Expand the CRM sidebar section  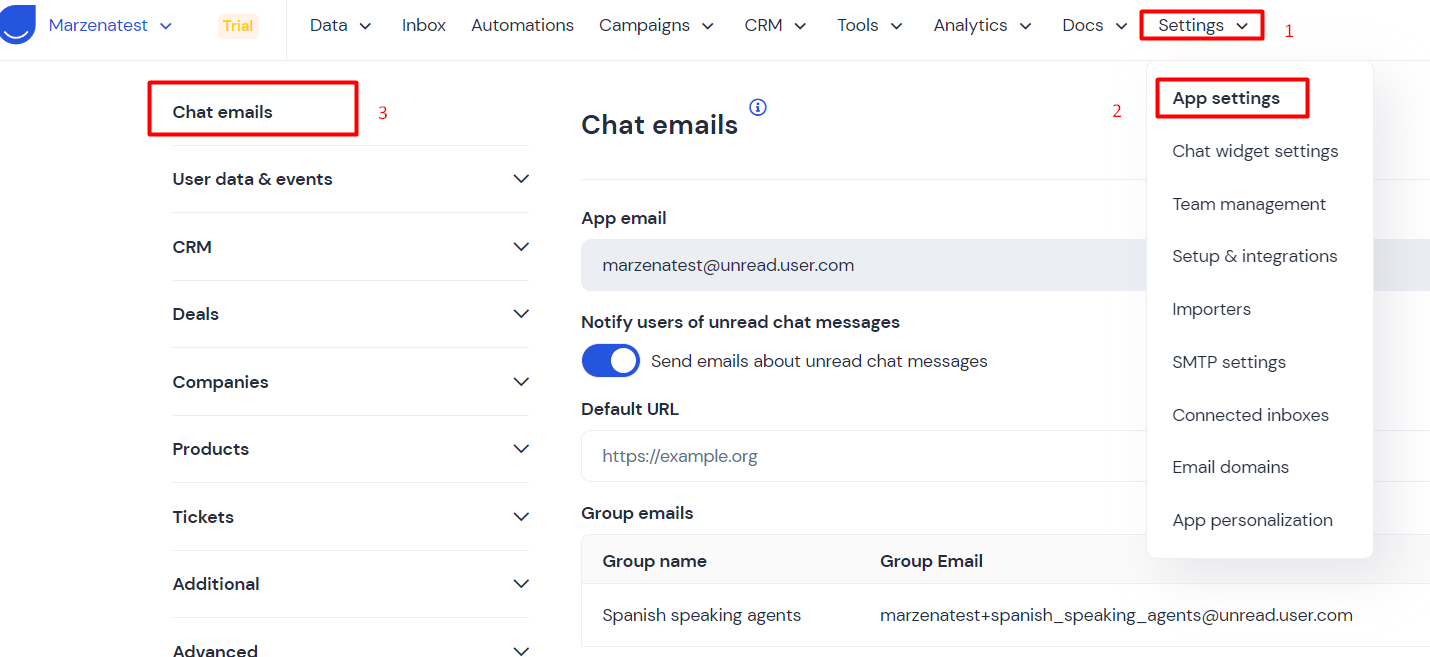[350, 247]
